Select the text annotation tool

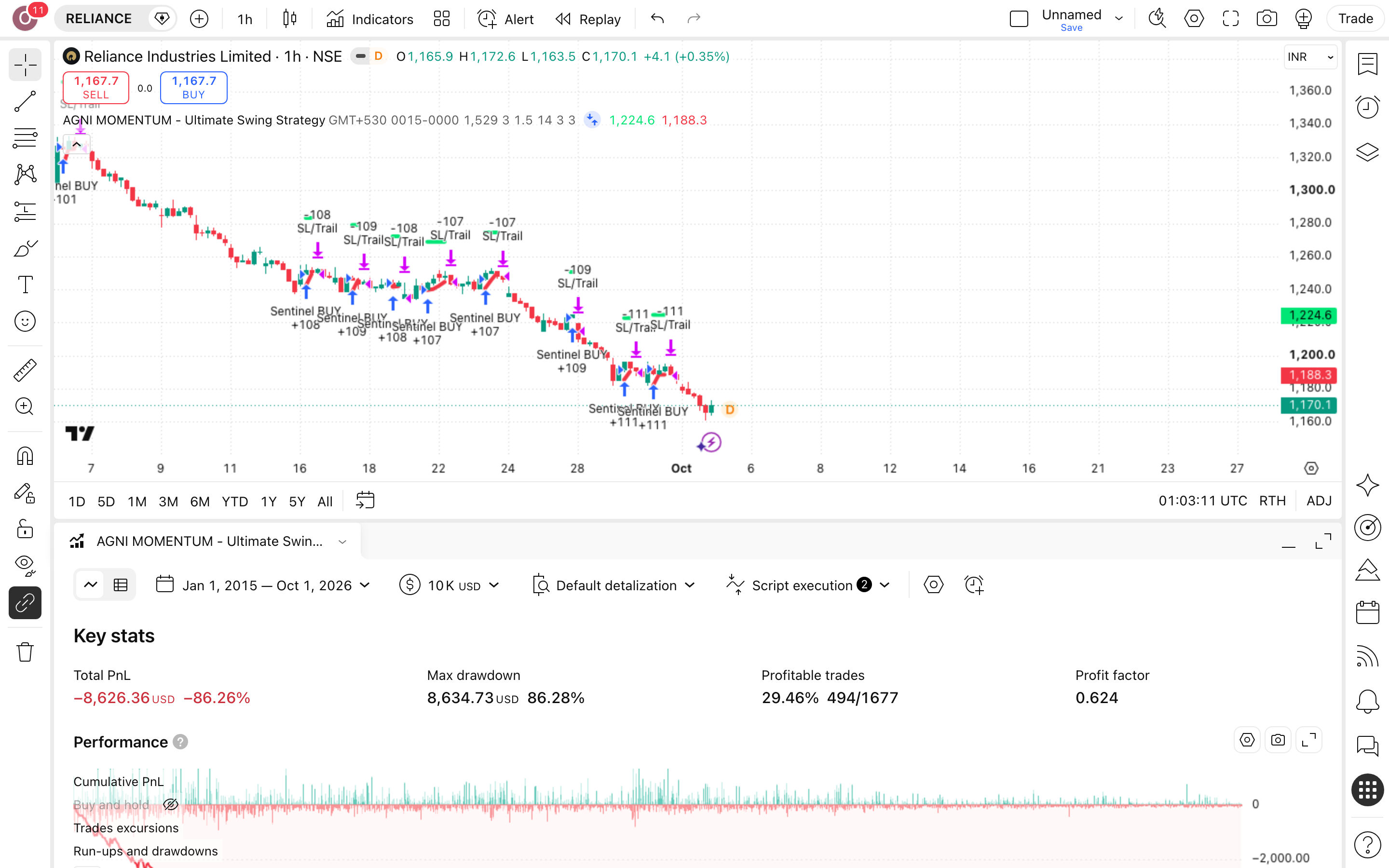[25, 285]
